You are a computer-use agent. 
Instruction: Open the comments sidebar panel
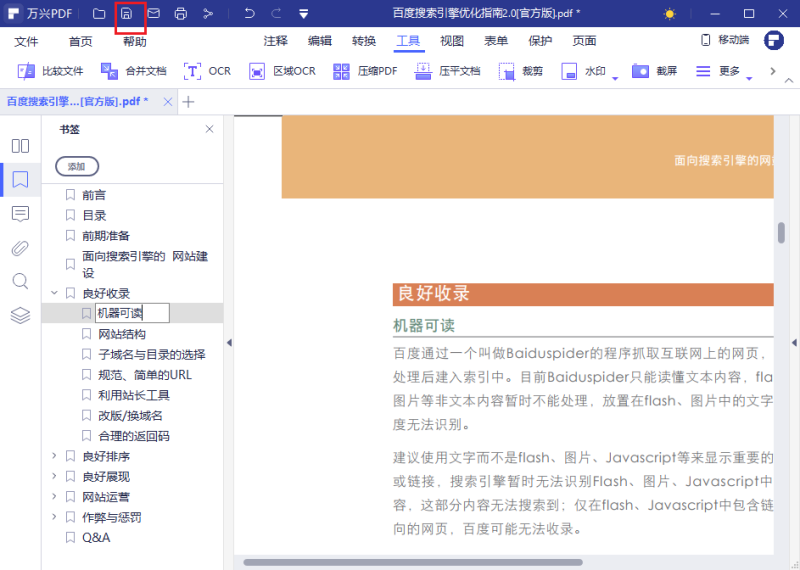point(20,214)
